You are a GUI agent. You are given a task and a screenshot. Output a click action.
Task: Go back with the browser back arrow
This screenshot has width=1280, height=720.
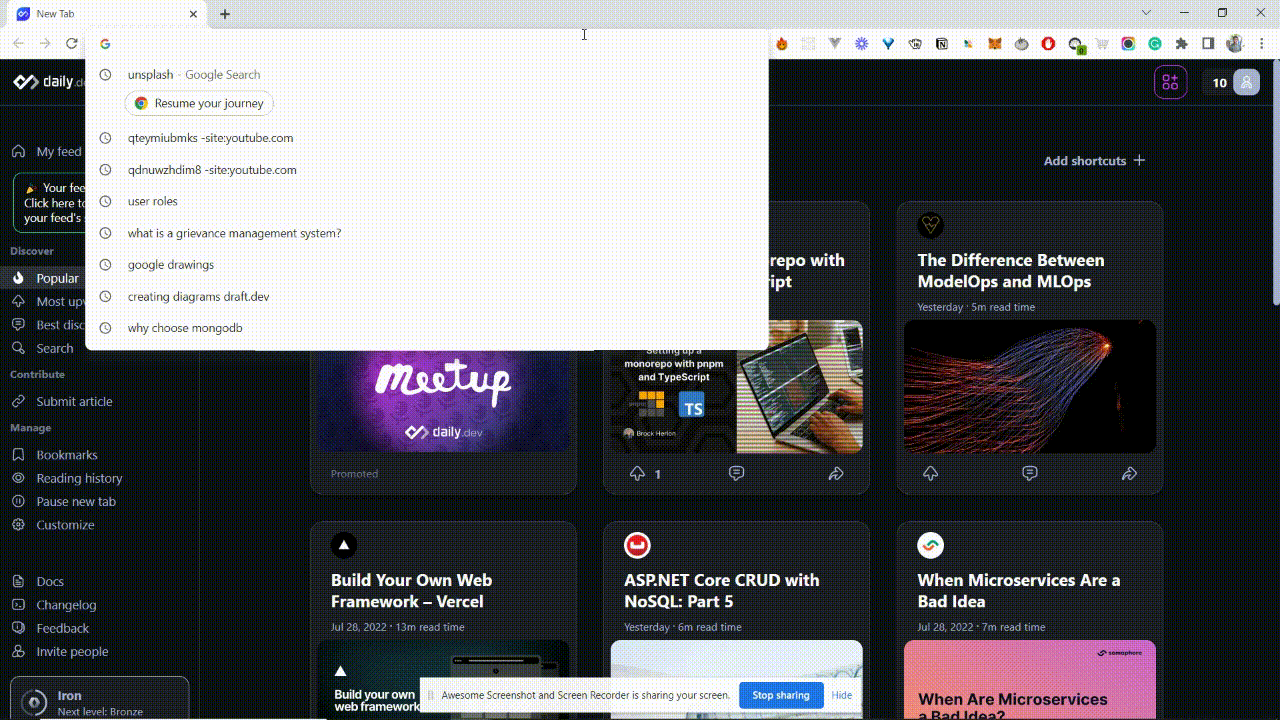point(18,44)
